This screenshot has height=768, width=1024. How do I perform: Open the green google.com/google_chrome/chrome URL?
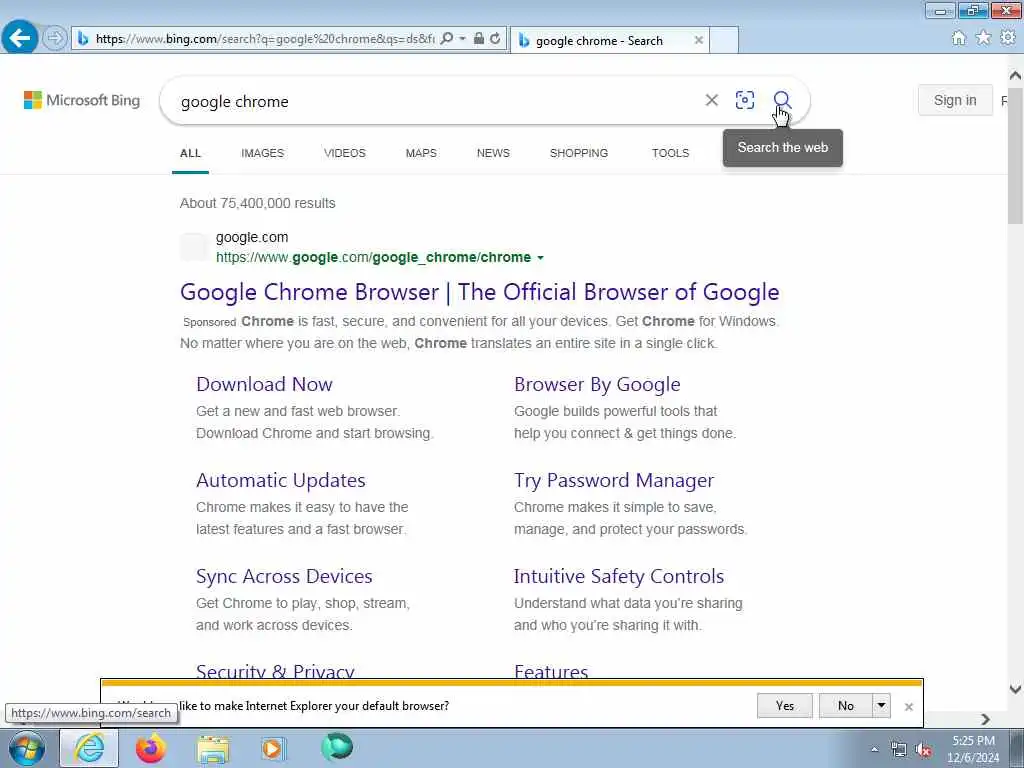tap(374, 257)
